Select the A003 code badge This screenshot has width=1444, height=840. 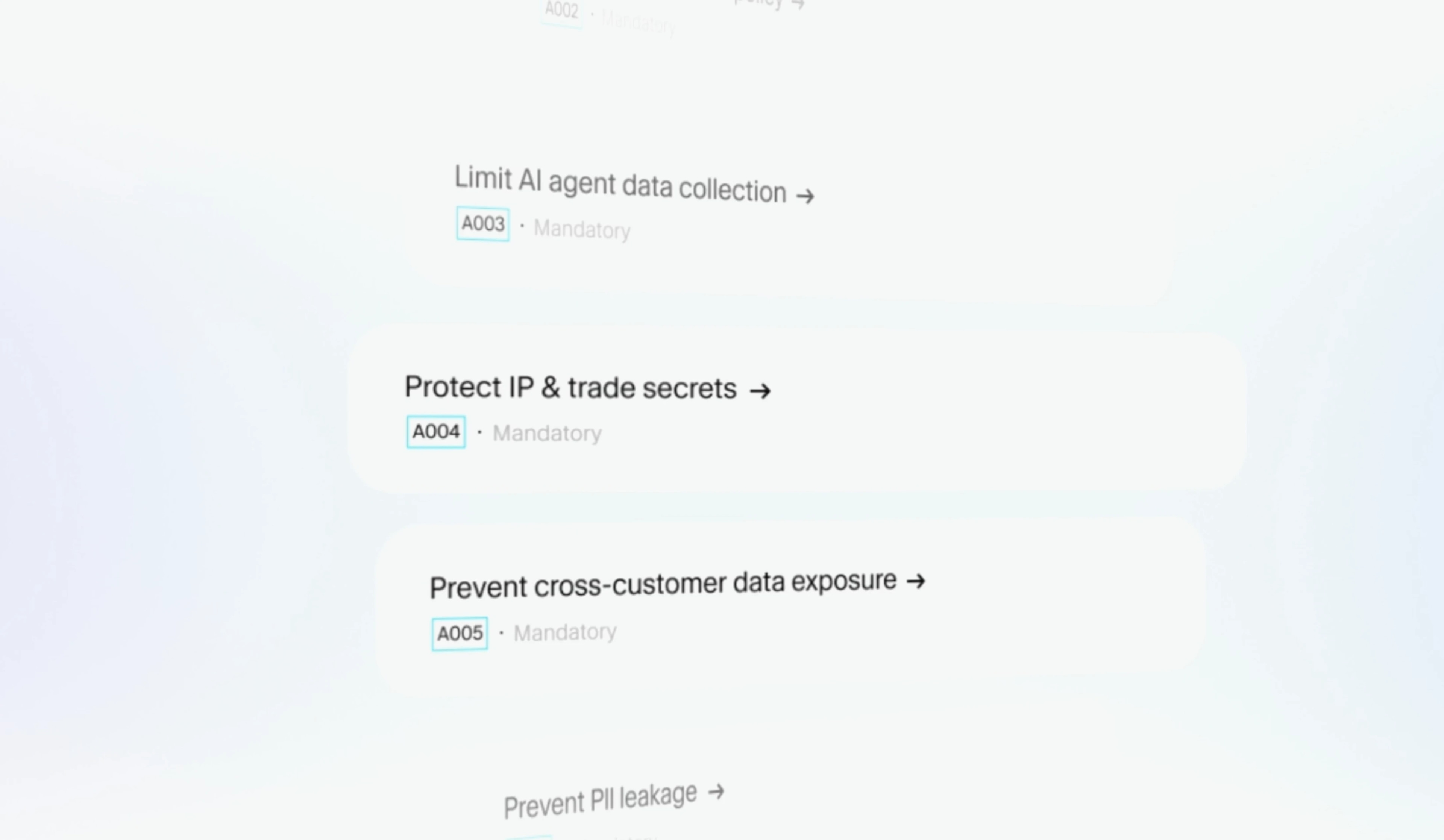coord(482,224)
